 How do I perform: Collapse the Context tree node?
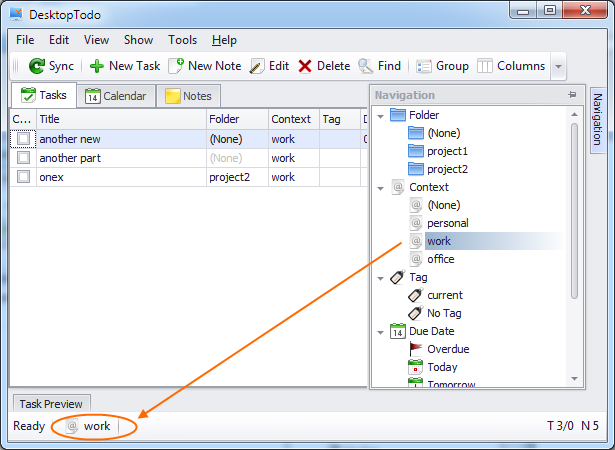pyautogui.click(x=380, y=188)
